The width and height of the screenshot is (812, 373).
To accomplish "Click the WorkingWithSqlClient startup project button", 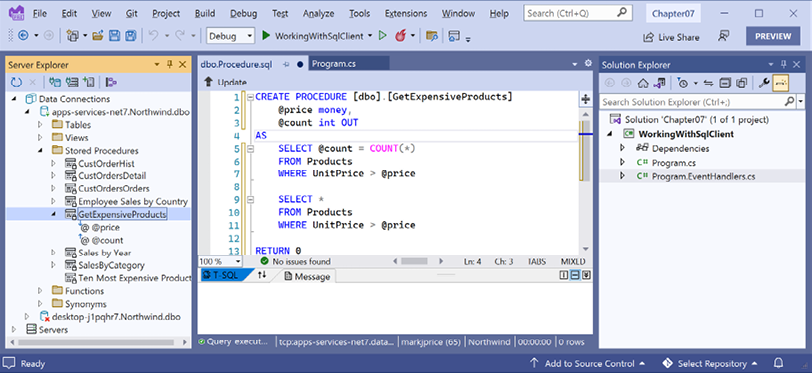I will tap(317, 36).
